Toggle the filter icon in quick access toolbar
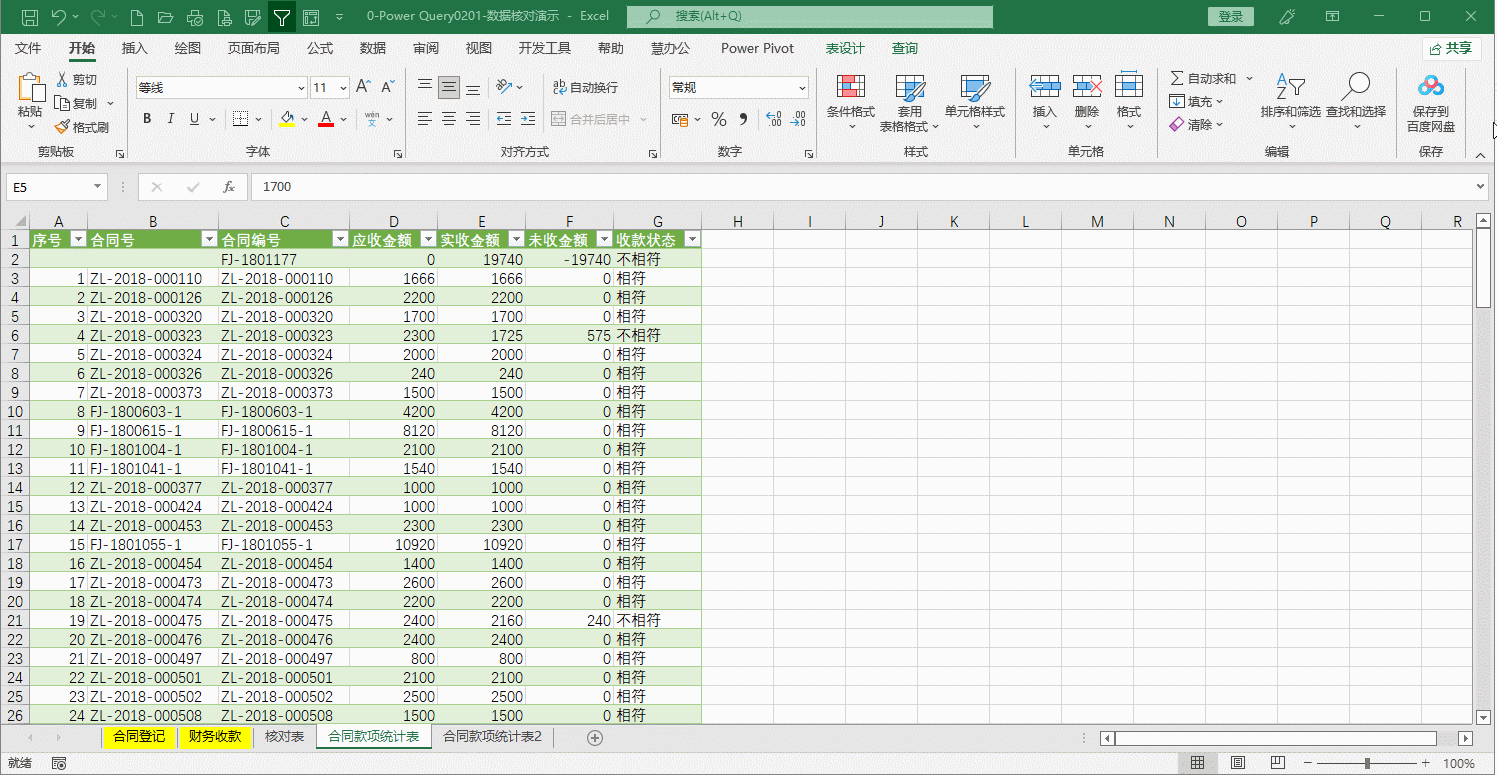This screenshot has width=1497, height=775. pos(282,17)
